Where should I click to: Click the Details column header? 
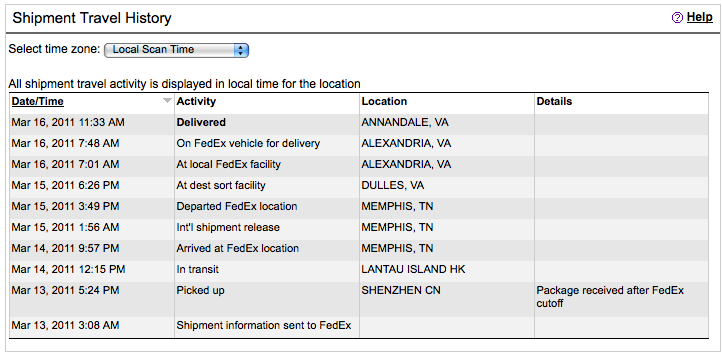pyautogui.click(x=554, y=101)
